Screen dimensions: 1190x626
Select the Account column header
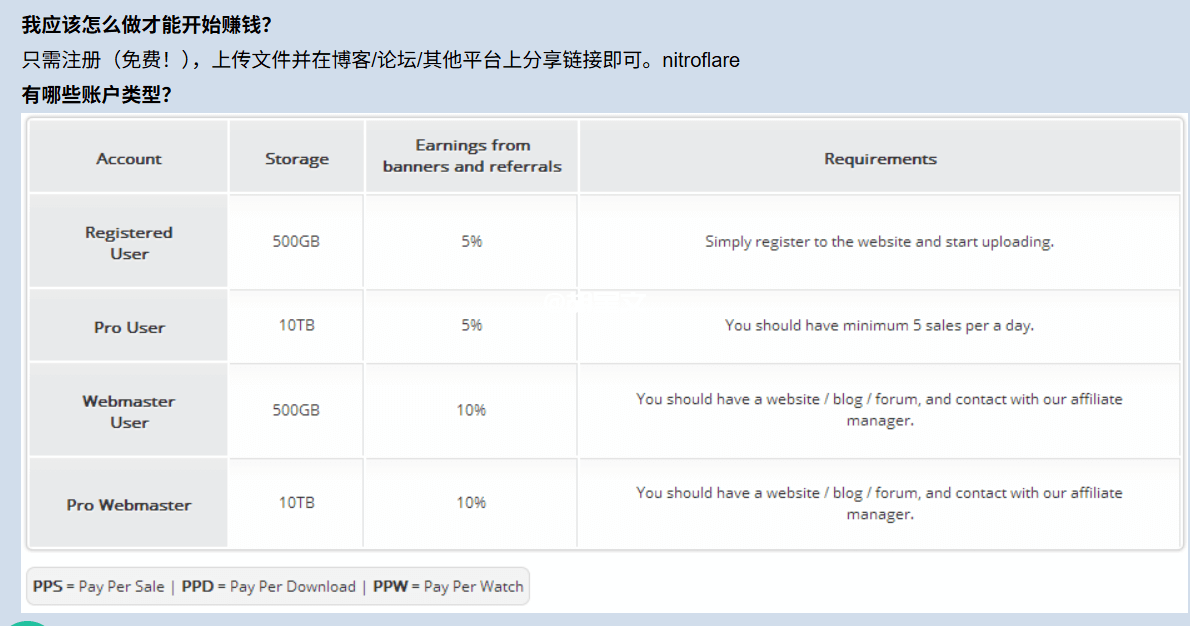129,159
